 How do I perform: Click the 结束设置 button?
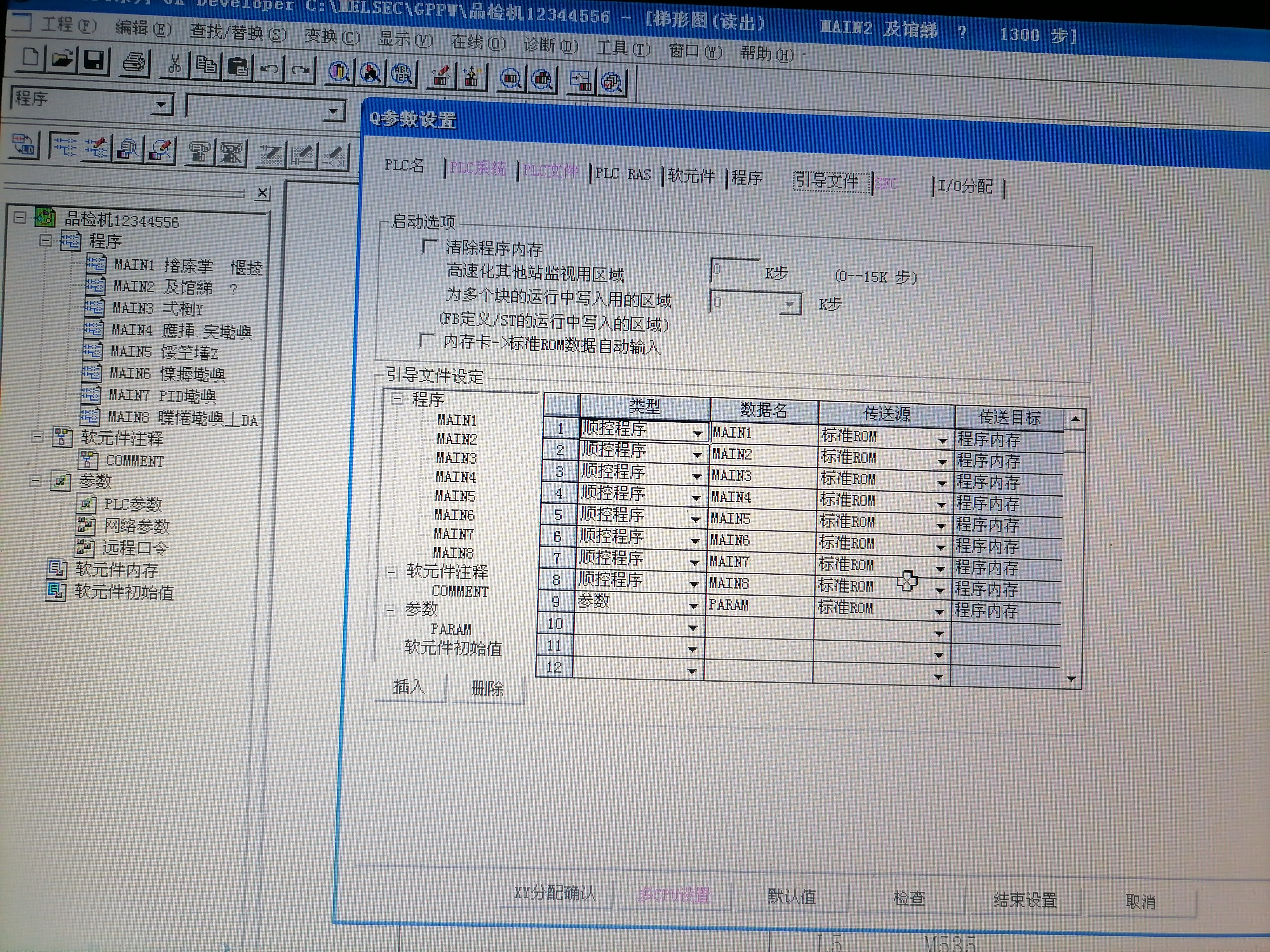1025,900
